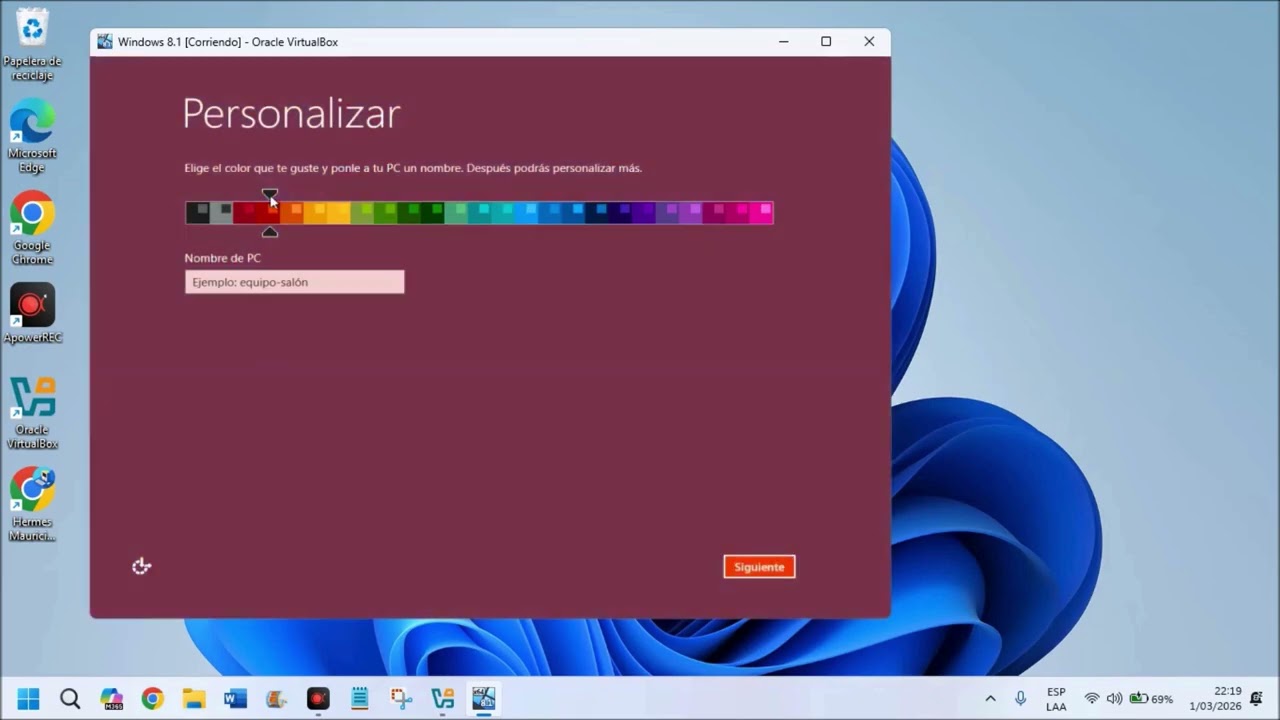The image size is (1280, 720).
Task: Switch to running Windows 8.1 VM taskbar icon
Action: pos(484,698)
